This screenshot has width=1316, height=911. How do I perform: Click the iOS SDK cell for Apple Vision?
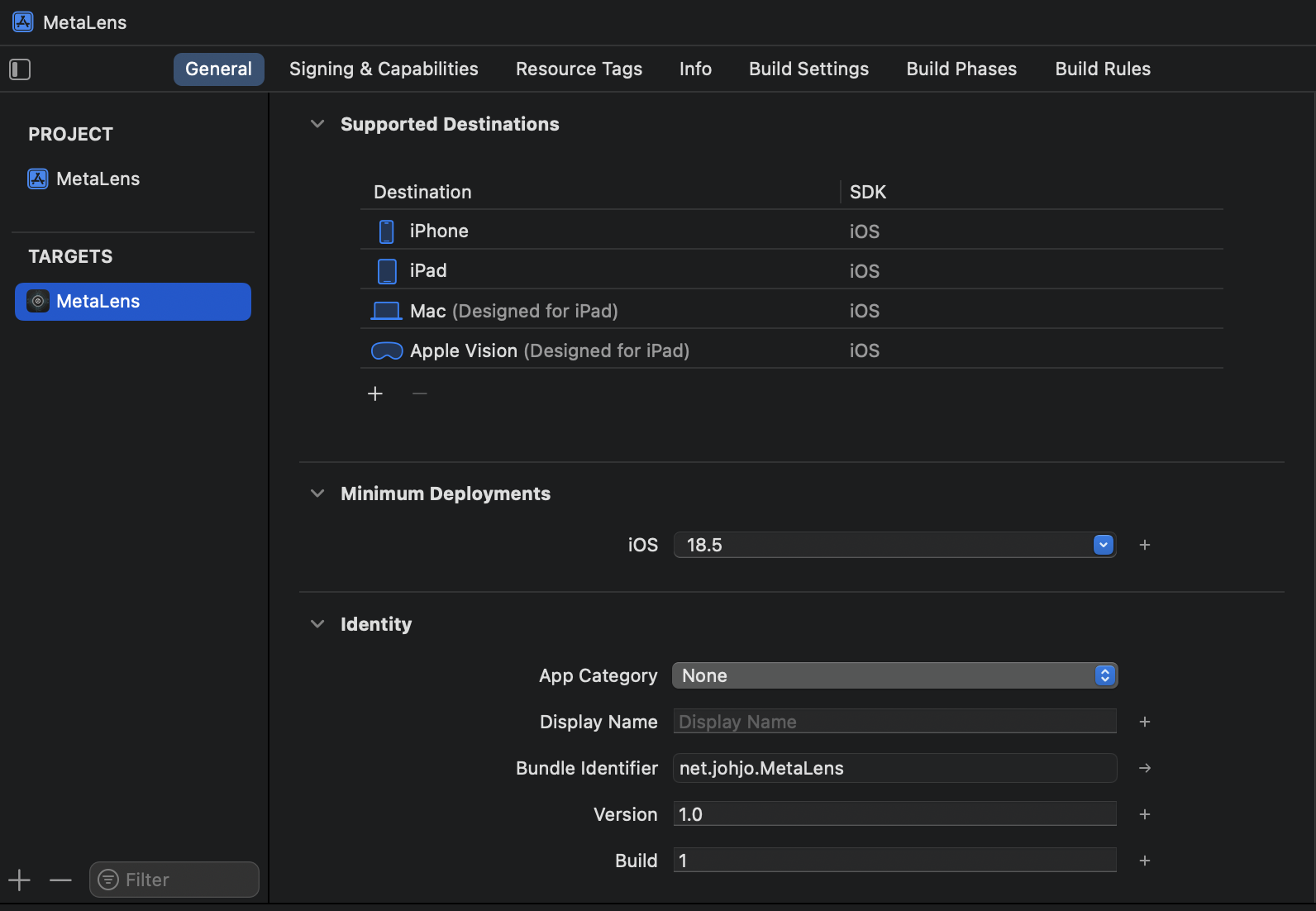point(865,351)
